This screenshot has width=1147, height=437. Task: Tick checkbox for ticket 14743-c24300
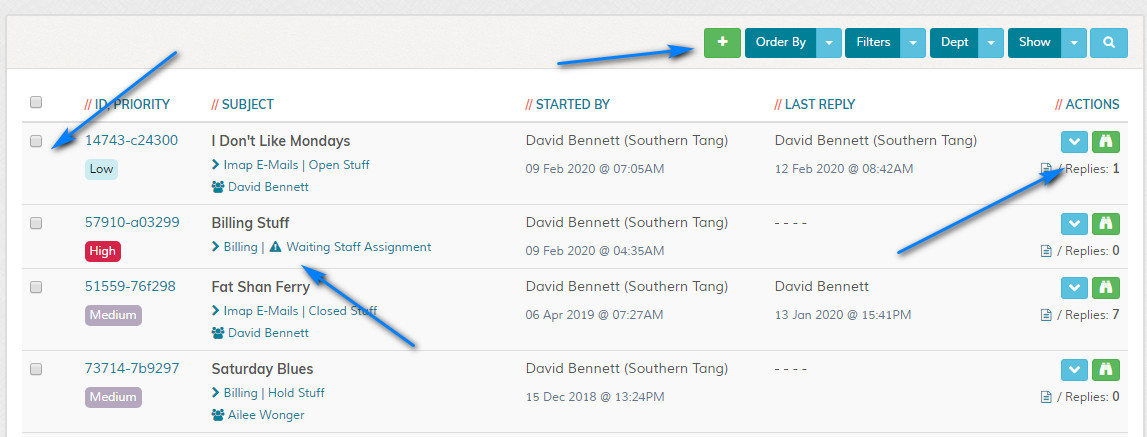[x=36, y=141]
